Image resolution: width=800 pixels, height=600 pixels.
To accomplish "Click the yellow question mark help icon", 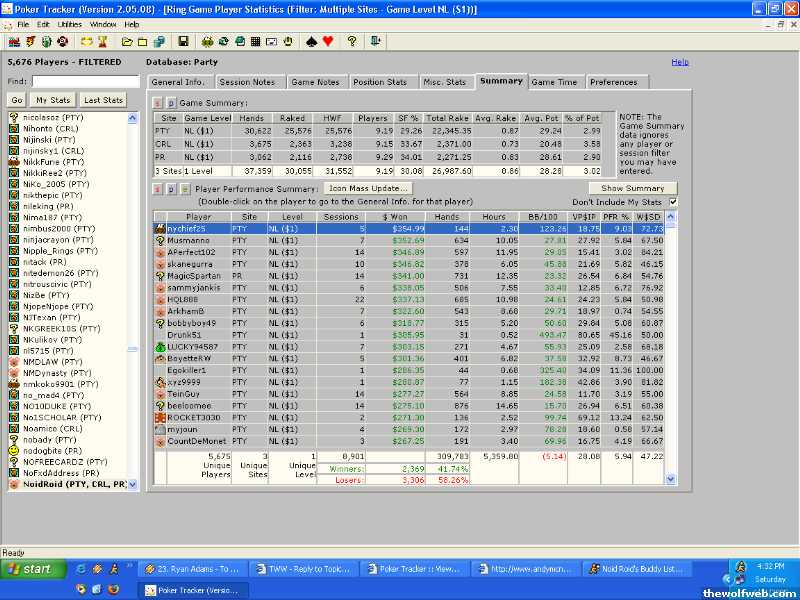I will coord(352,41).
